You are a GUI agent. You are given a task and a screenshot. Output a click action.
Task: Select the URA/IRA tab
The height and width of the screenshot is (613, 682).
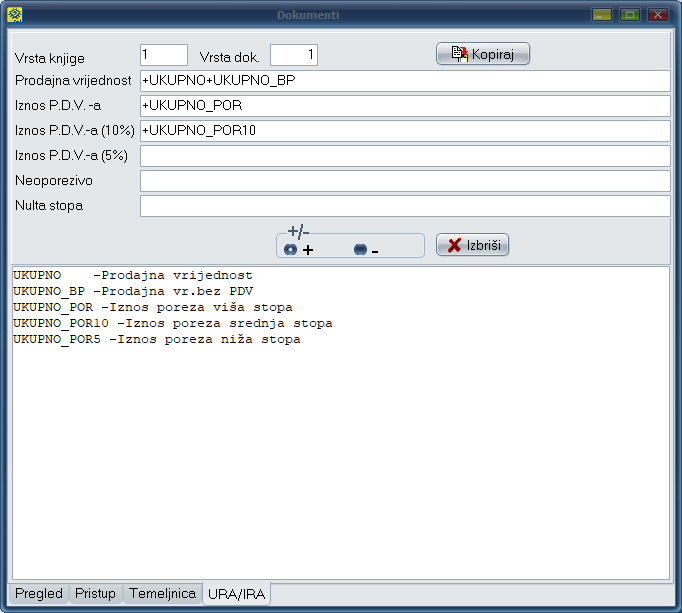236,594
